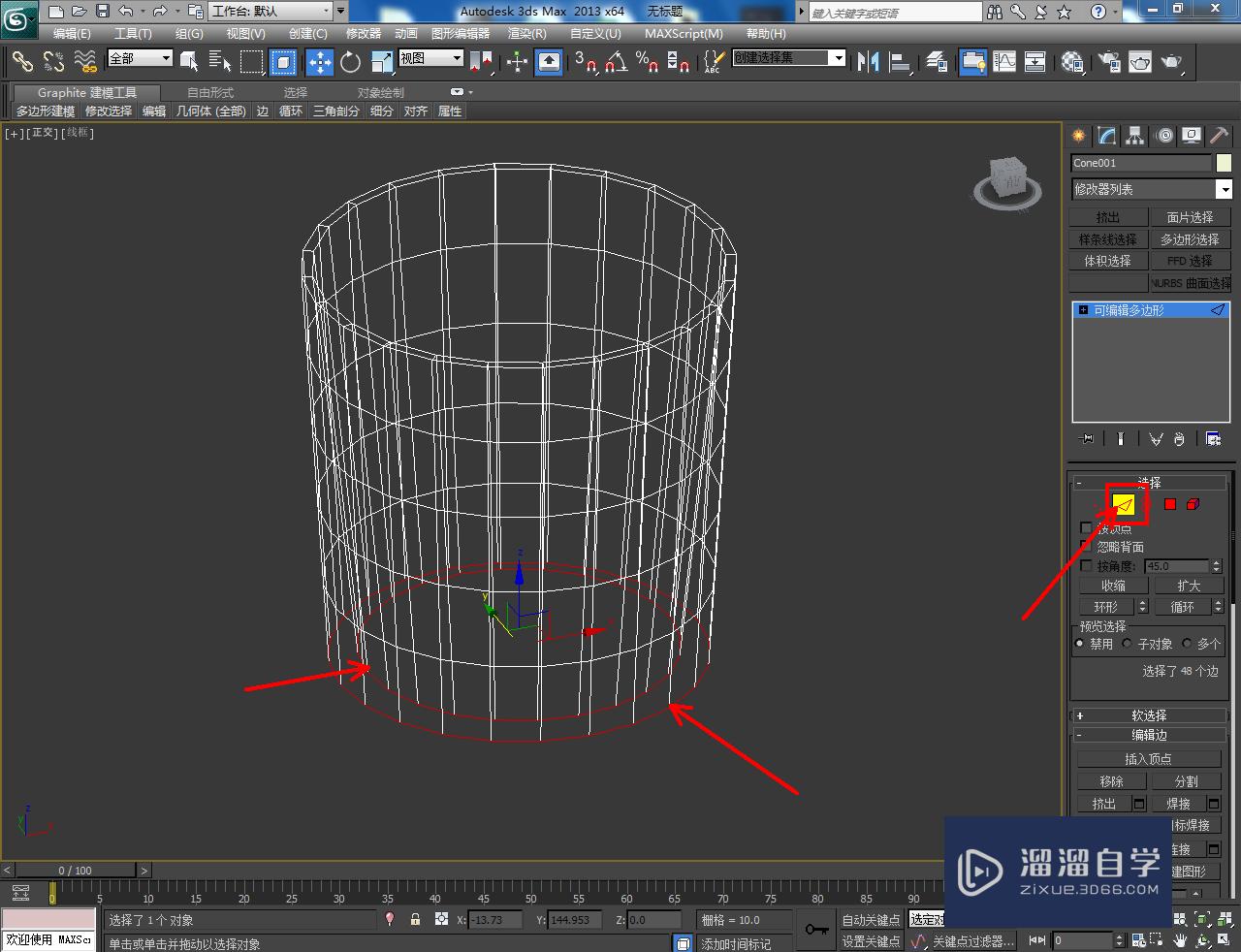The image size is (1241, 952).
Task: Enable the By Angle (按角度) checkbox
Action: point(1086,566)
